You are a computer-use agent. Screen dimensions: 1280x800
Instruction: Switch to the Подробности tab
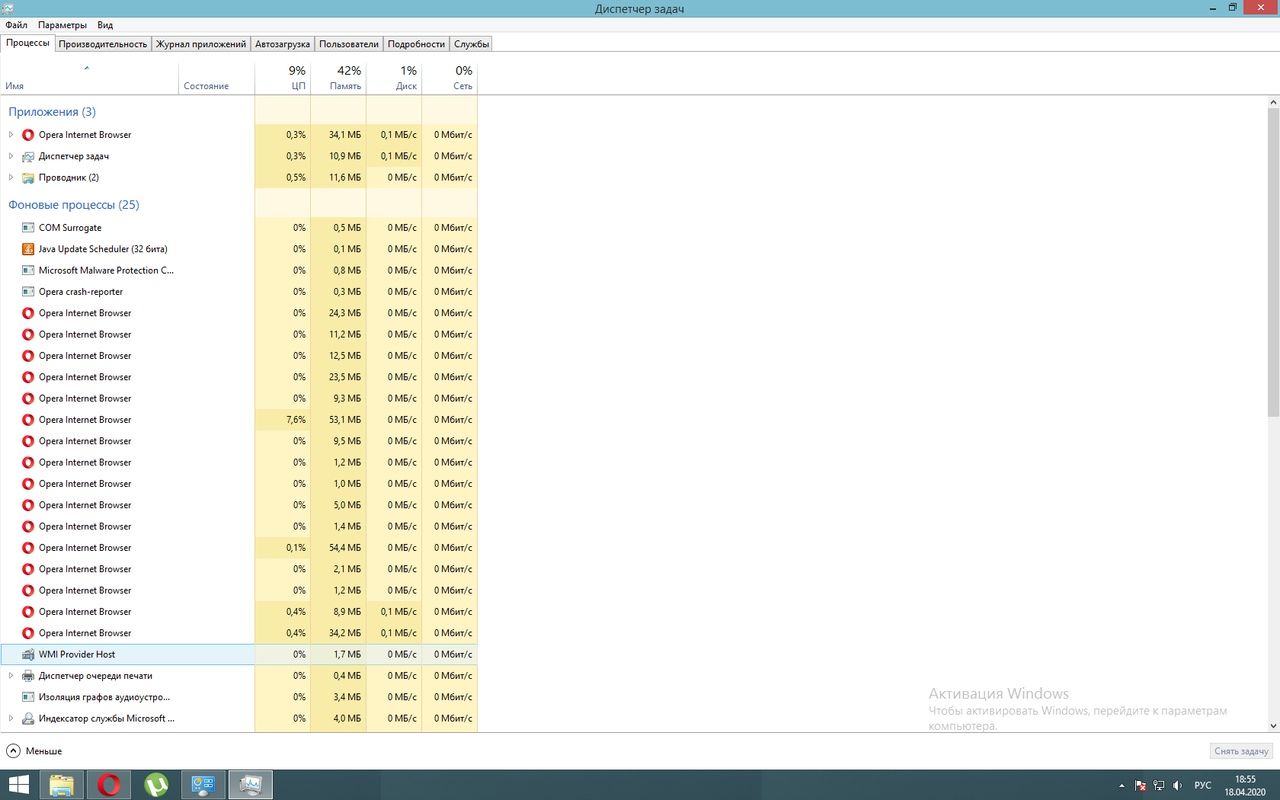[x=416, y=44]
